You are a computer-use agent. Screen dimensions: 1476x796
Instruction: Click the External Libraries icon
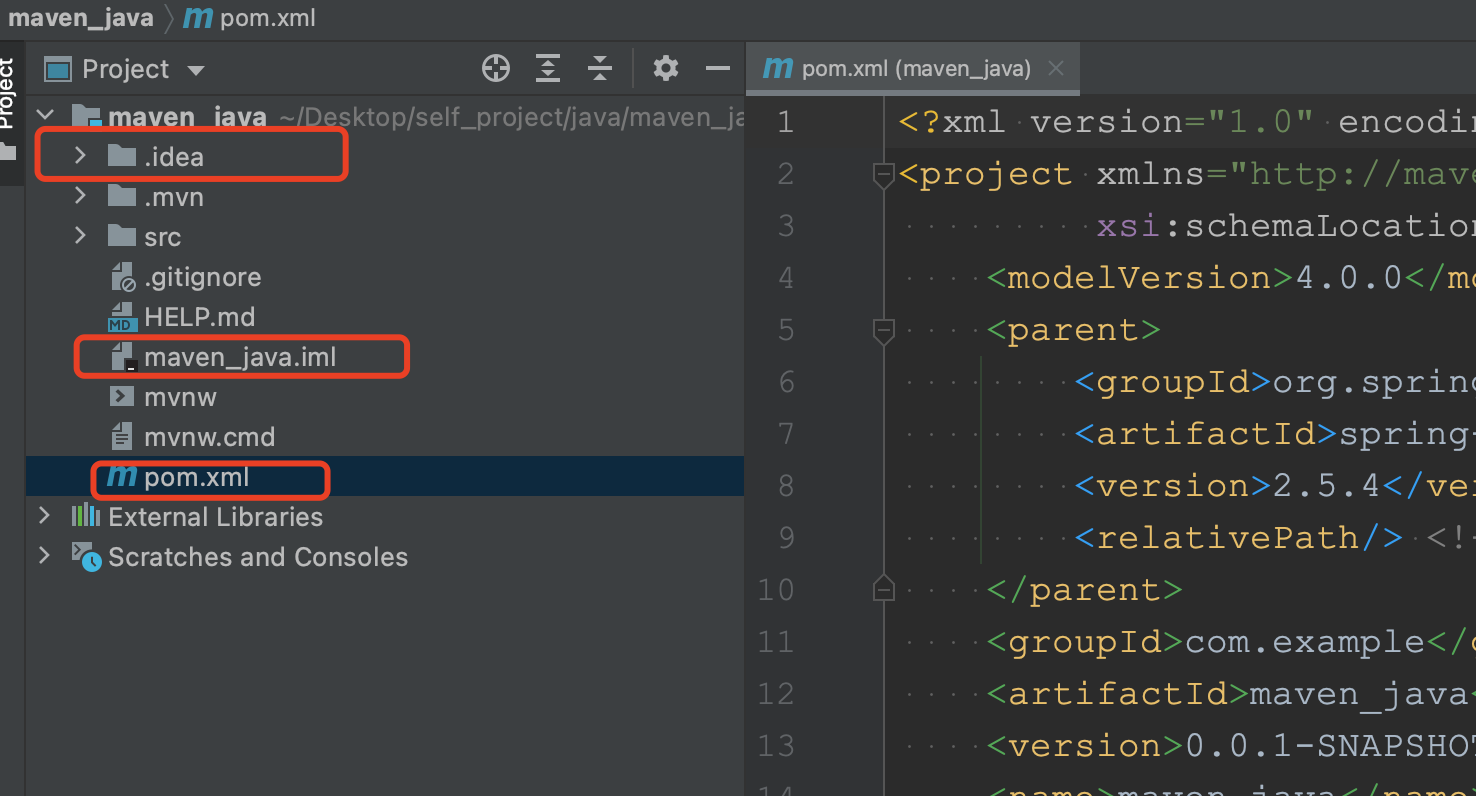pos(86,516)
